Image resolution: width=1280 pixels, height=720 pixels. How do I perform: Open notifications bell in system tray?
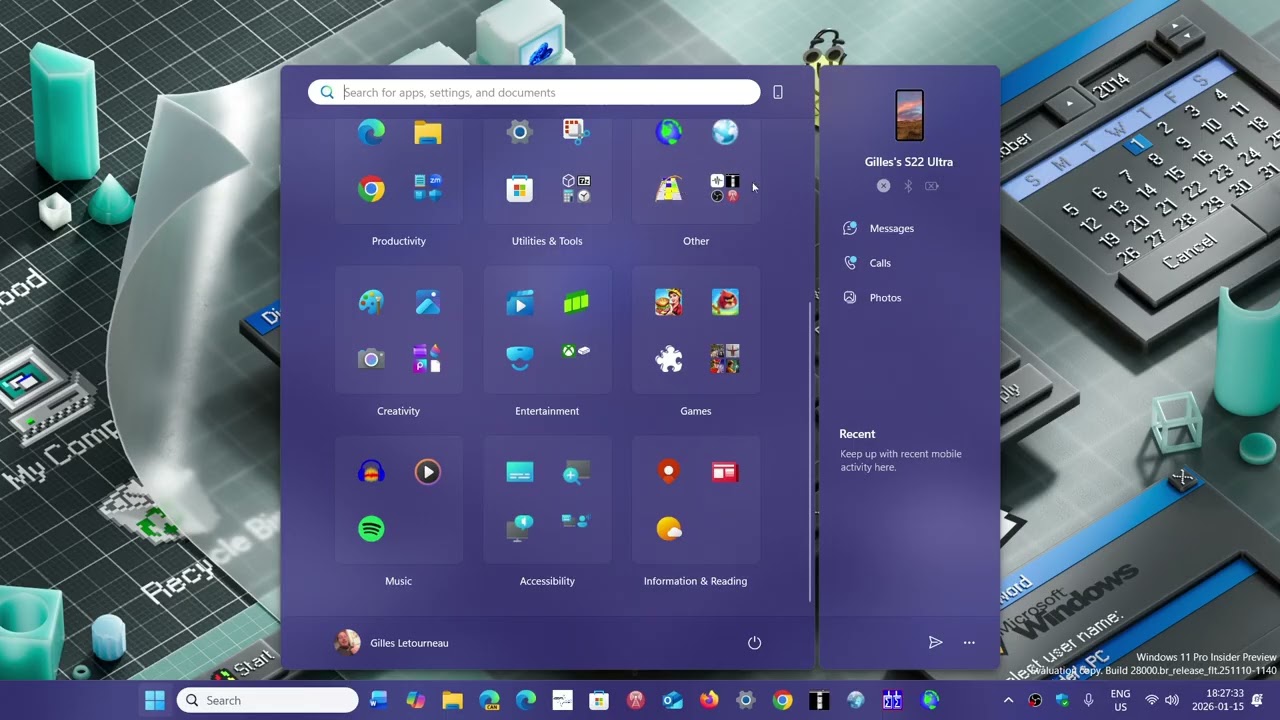click(1258, 700)
